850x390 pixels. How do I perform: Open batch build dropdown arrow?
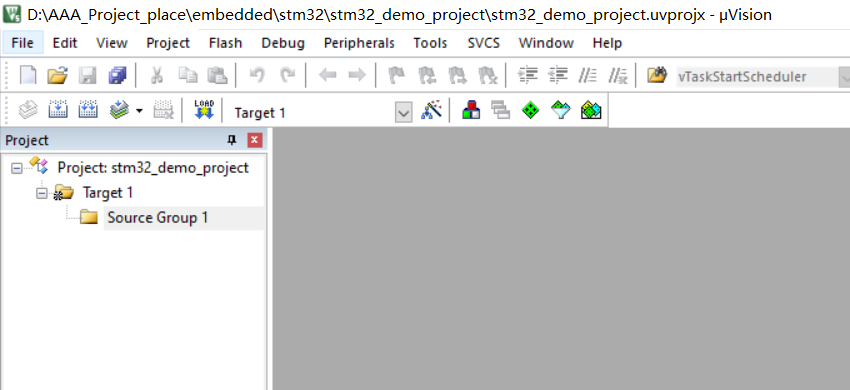pyautogui.click(x=139, y=111)
